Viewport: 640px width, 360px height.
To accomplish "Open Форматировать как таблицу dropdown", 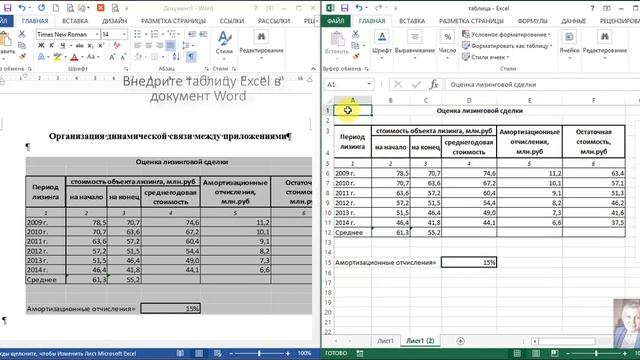I will click(x=507, y=46).
